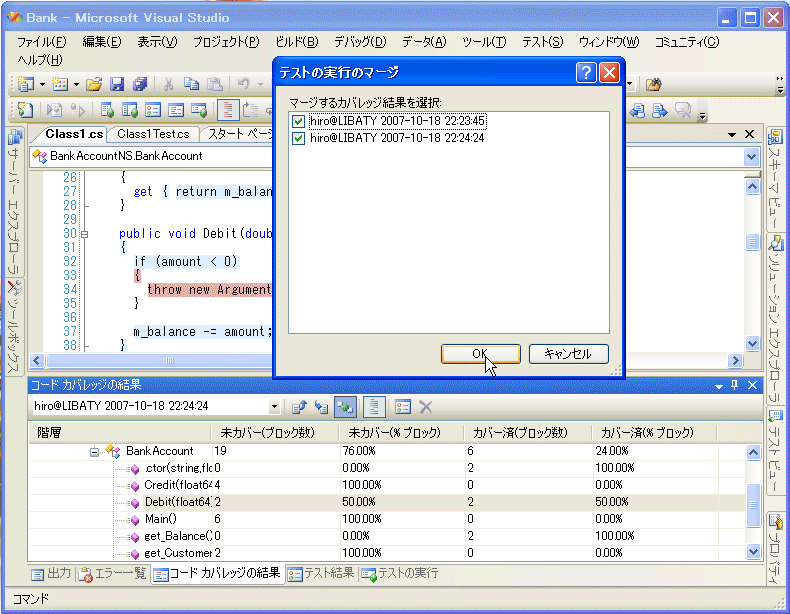790x614 pixels.
Task: Open the test toolbar overflow options
Action: click(x=703, y=116)
